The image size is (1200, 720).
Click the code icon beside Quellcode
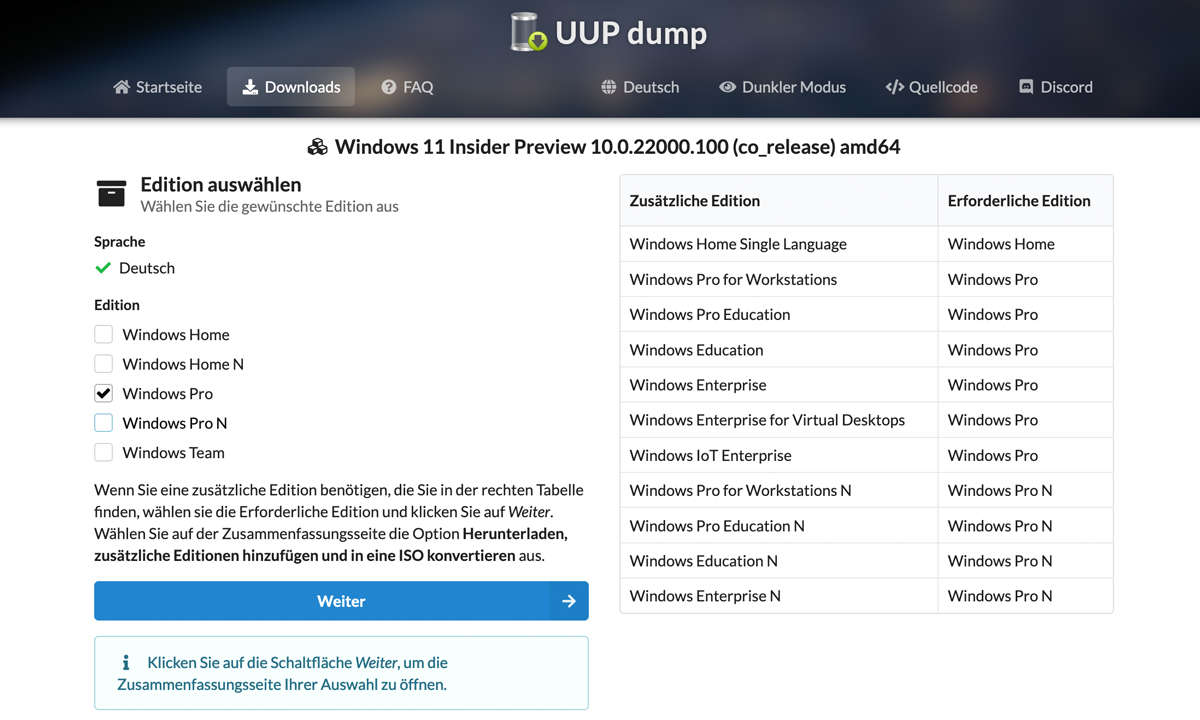[x=895, y=87]
